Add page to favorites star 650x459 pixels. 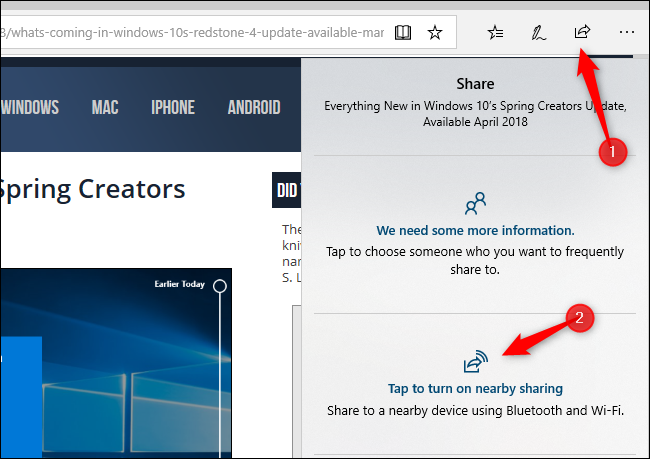[435, 32]
